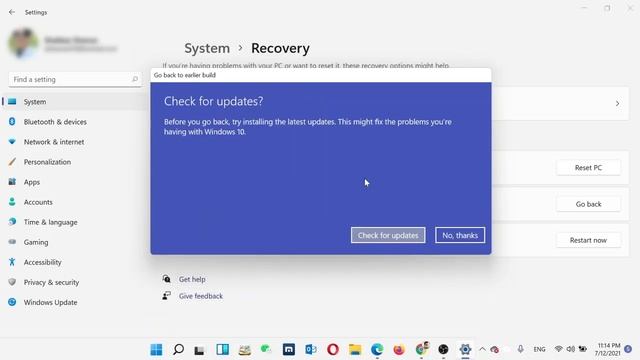Viewport: 640px width, 360px height.
Task: Open the notification center badge
Action: (x=629, y=349)
